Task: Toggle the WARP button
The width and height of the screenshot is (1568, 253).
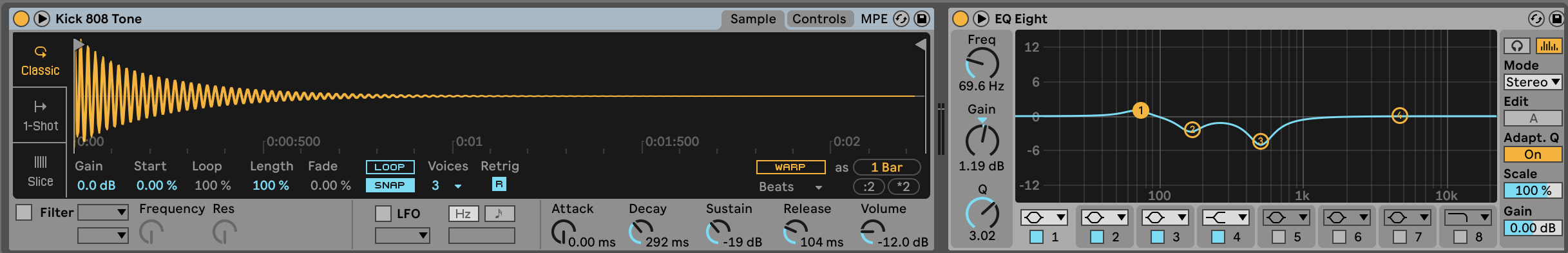Action: pos(790,167)
